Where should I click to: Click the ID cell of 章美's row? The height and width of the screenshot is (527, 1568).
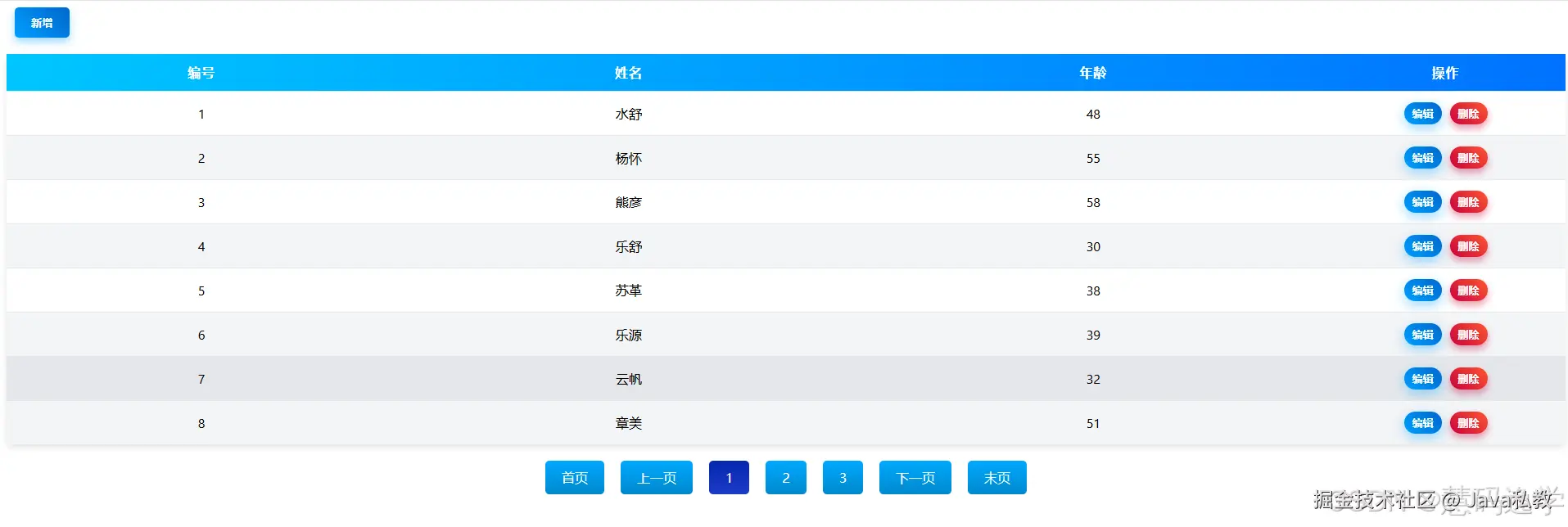point(201,423)
